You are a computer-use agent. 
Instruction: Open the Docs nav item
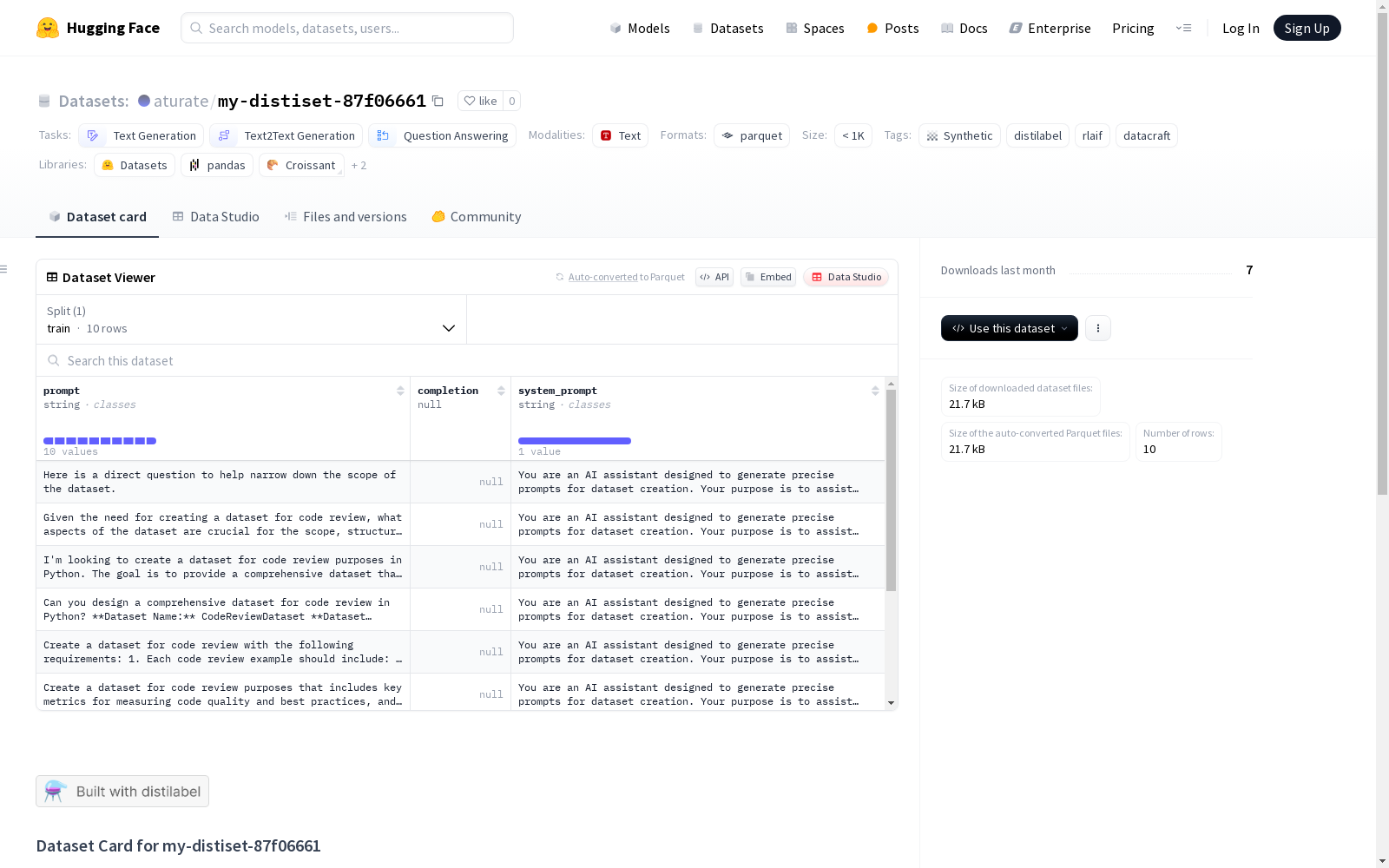[x=964, y=28]
